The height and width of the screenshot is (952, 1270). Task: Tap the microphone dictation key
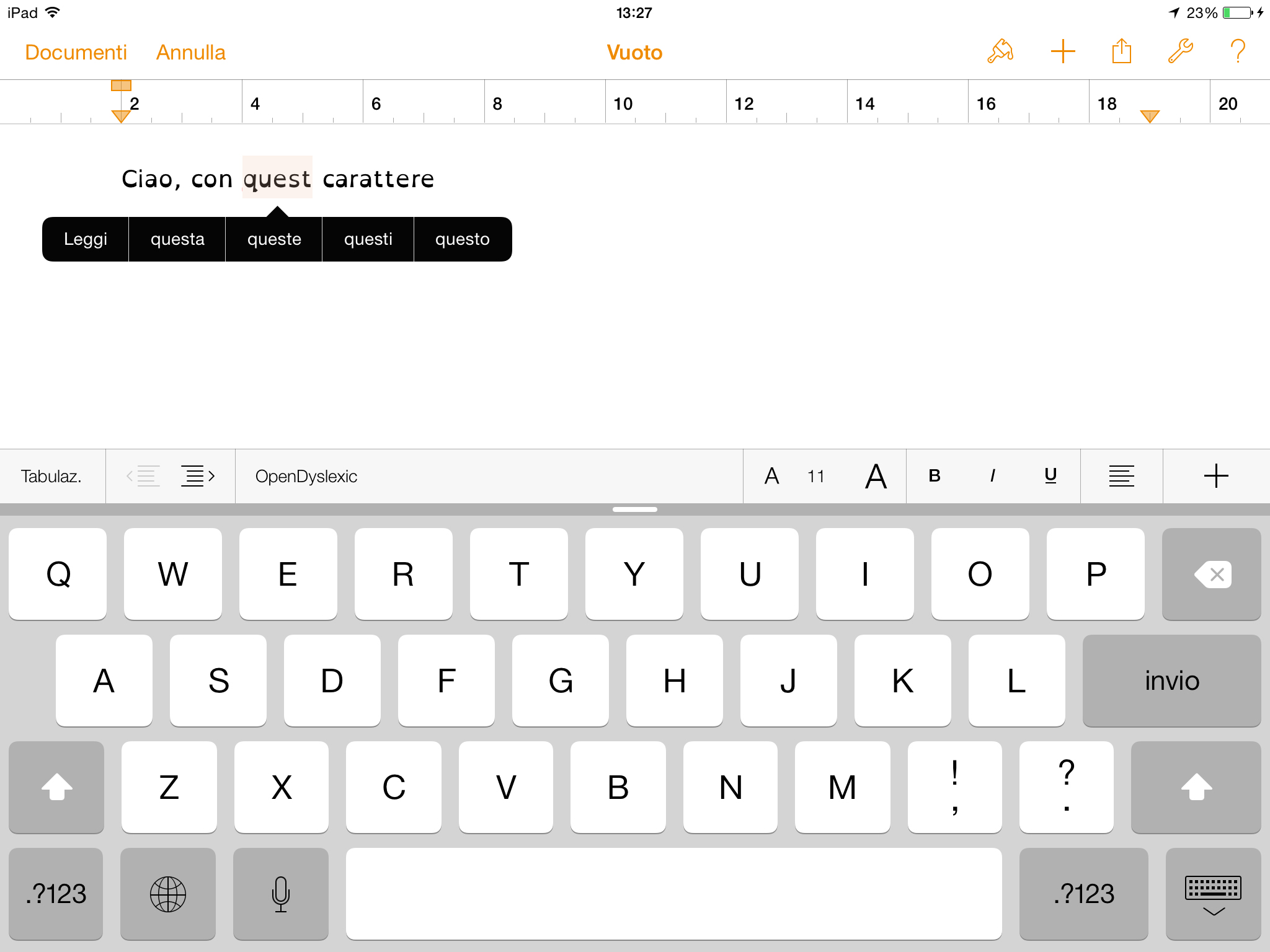[280, 894]
